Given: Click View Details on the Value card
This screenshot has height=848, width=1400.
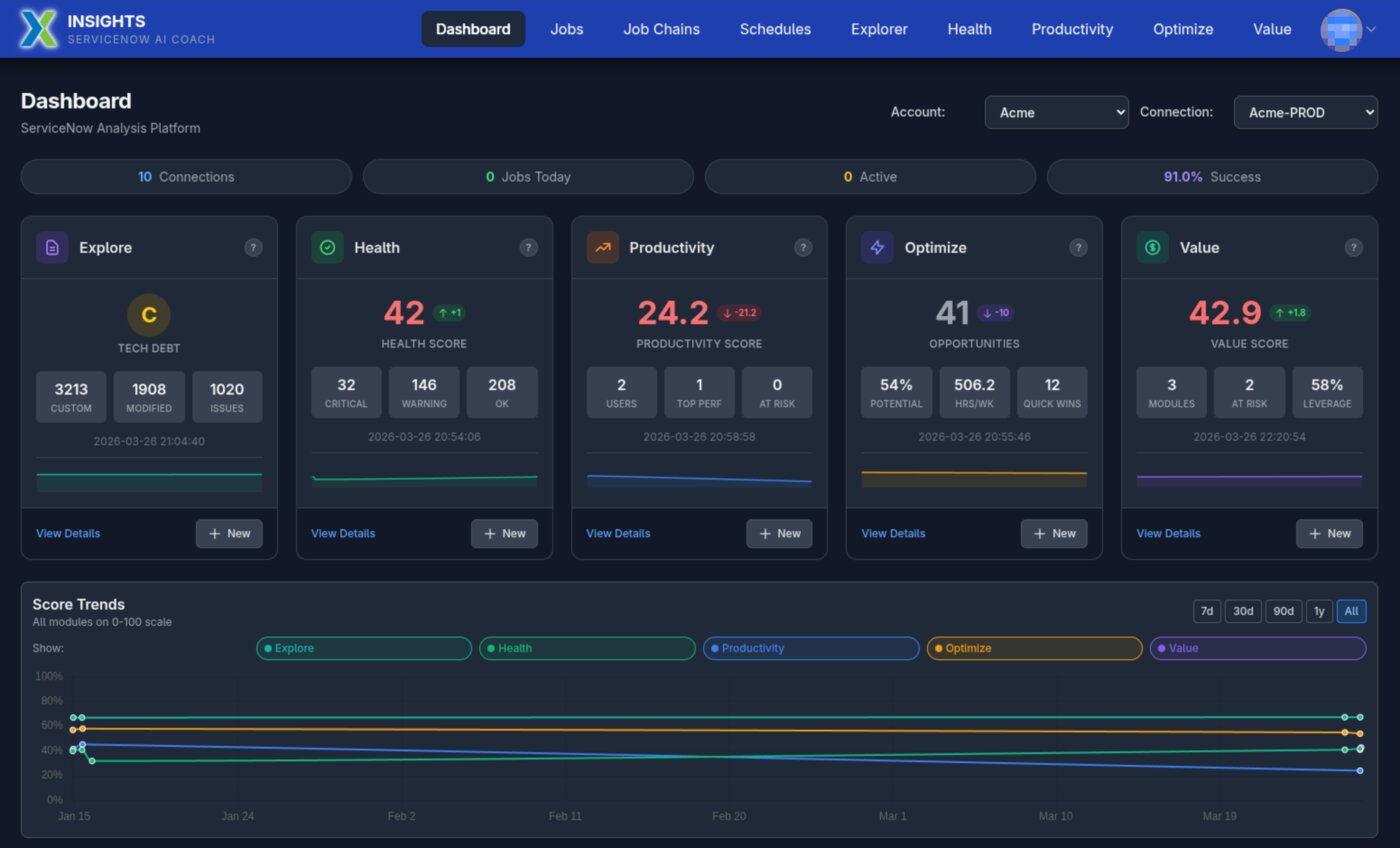Looking at the screenshot, I should pyautogui.click(x=1167, y=533).
